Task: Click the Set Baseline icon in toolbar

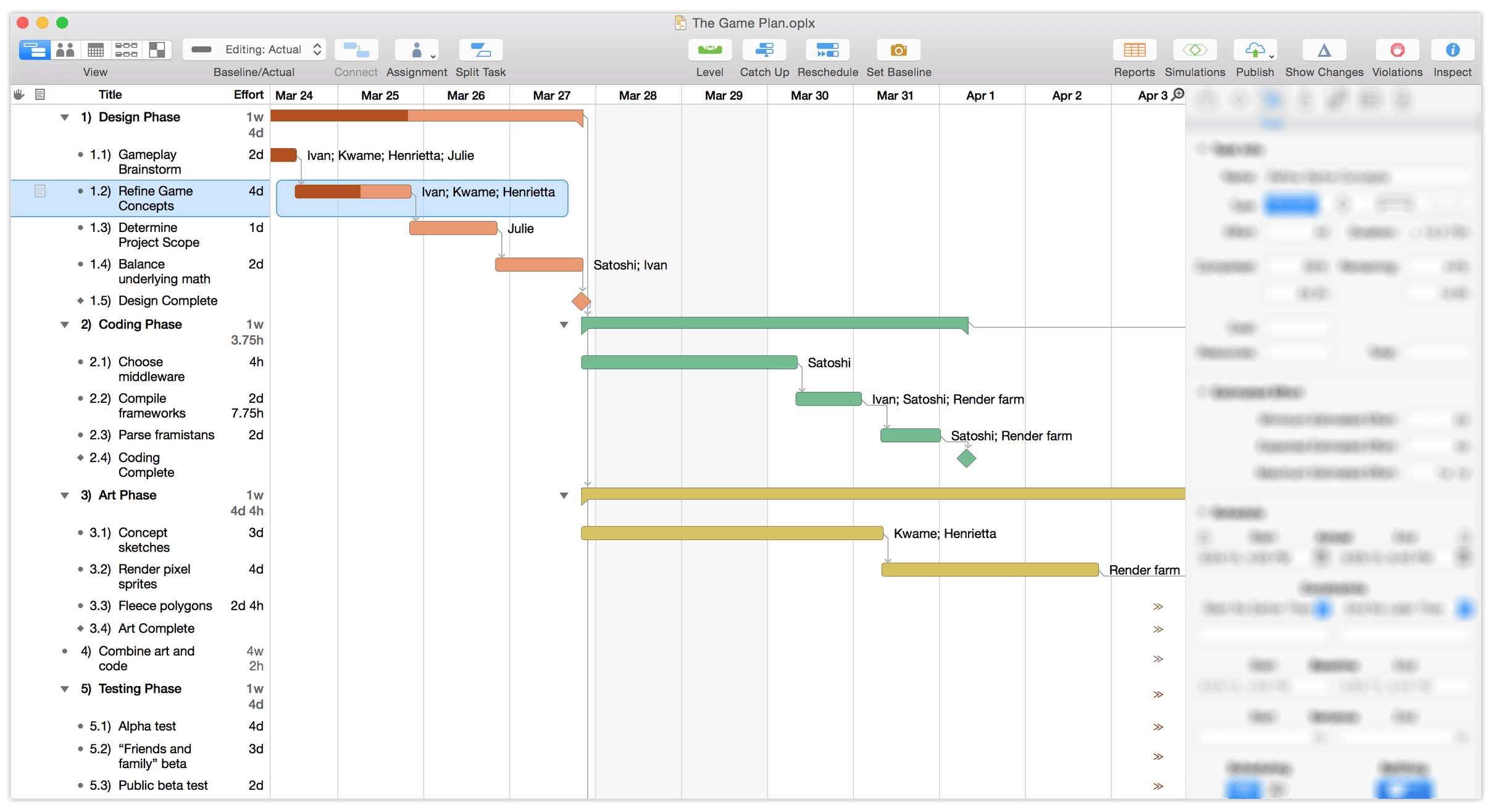Action: click(x=900, y=51)
